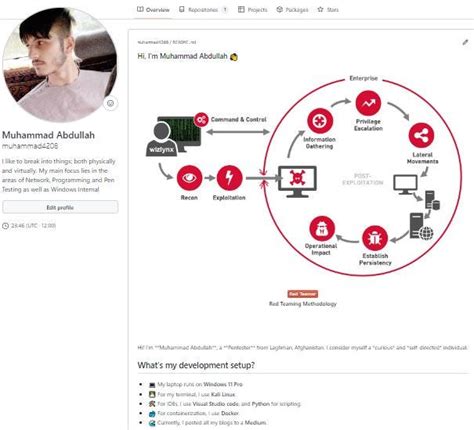Click the Establish Persistency bug icon
474x430 pixels.
(x=375, y=238)
